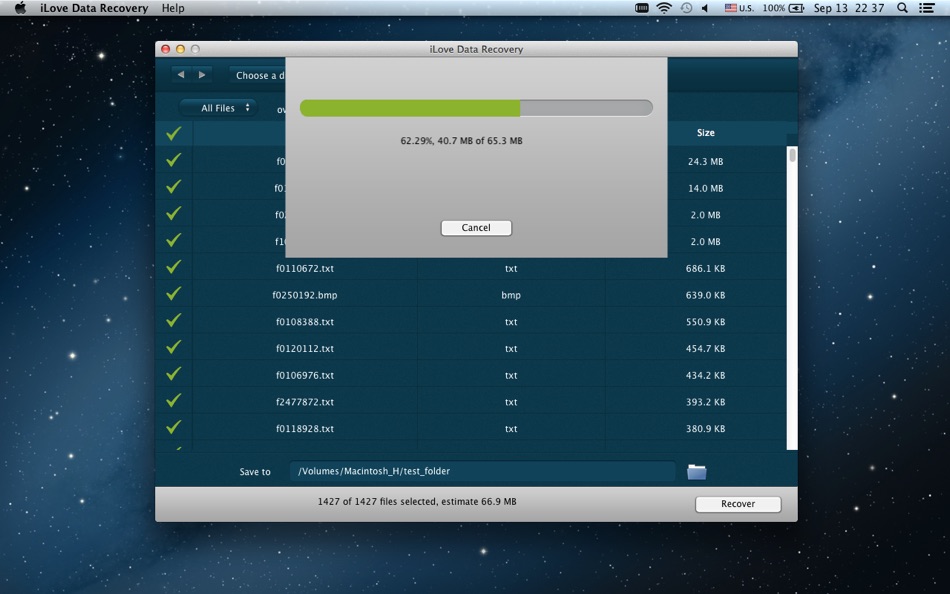Open Notification Center list icon

926,8
